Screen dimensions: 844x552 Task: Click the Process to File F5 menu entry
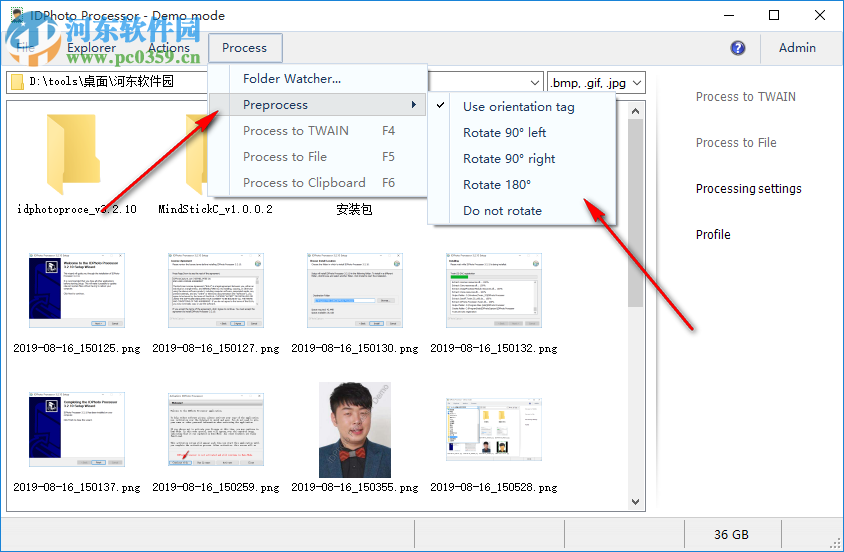tap(318, 157)
